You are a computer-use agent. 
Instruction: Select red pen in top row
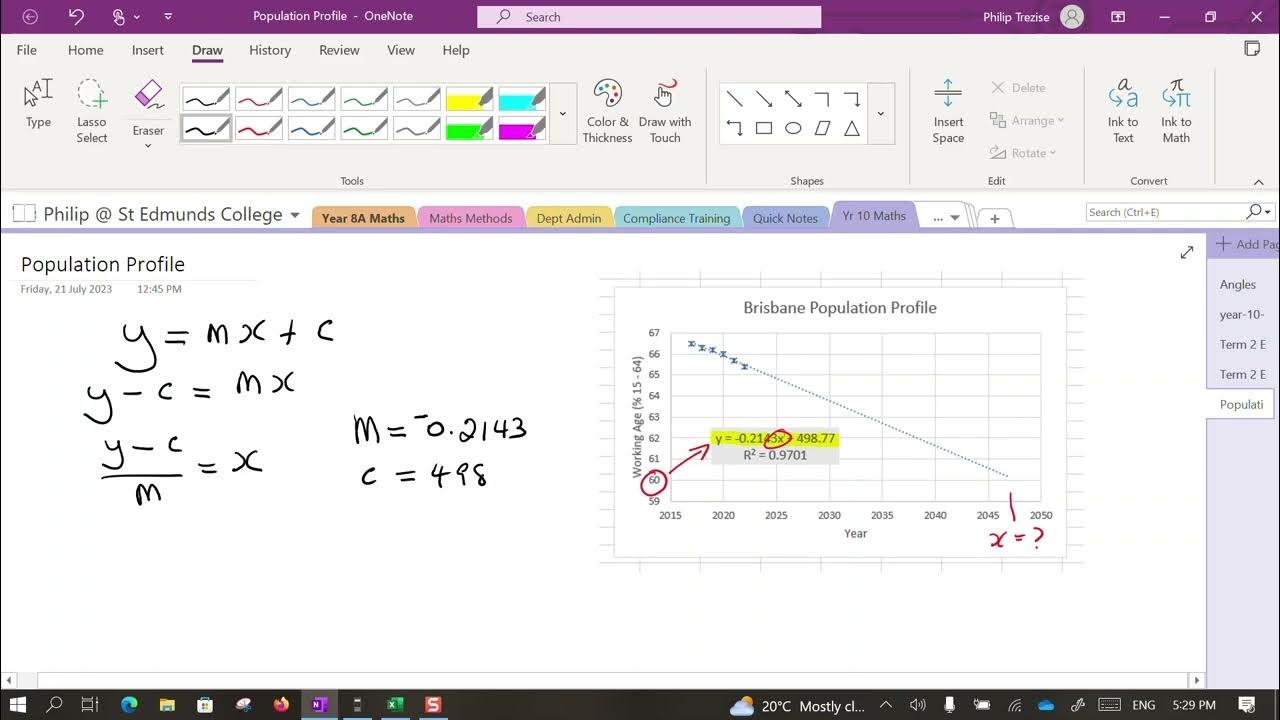tap(259, 99)
